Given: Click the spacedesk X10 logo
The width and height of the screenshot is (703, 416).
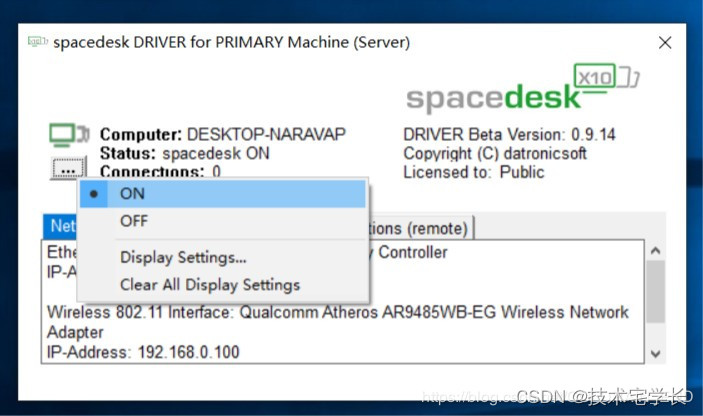Looking at the screenshot, I should click(x=523, y=88).
